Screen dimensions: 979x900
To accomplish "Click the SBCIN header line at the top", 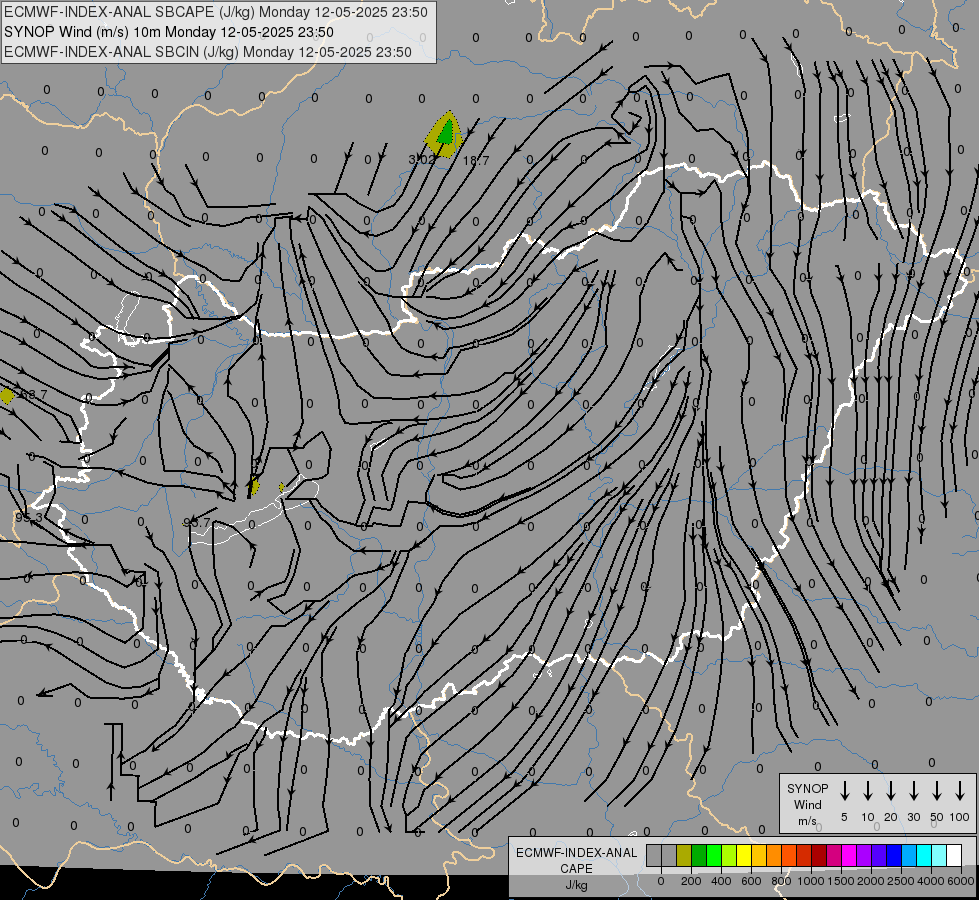I will pos(208,52).
